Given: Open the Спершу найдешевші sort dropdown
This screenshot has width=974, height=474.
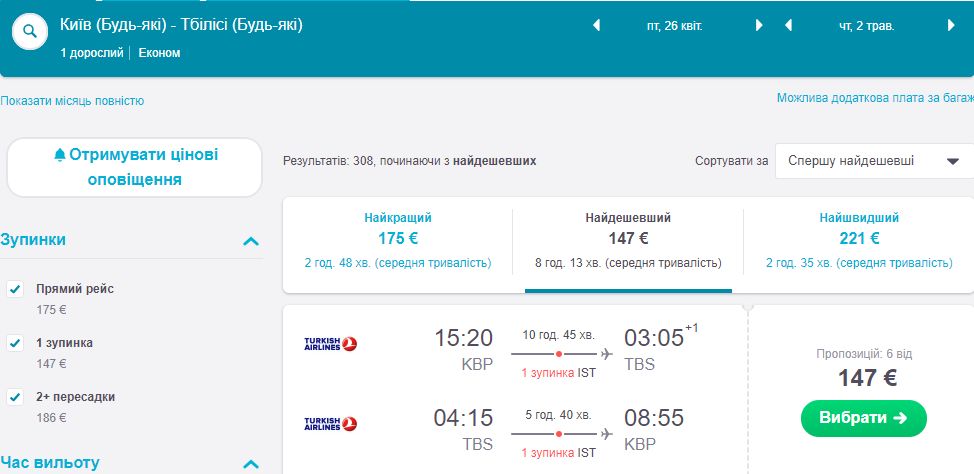Looking at the screenshot, I should (871, 160).
